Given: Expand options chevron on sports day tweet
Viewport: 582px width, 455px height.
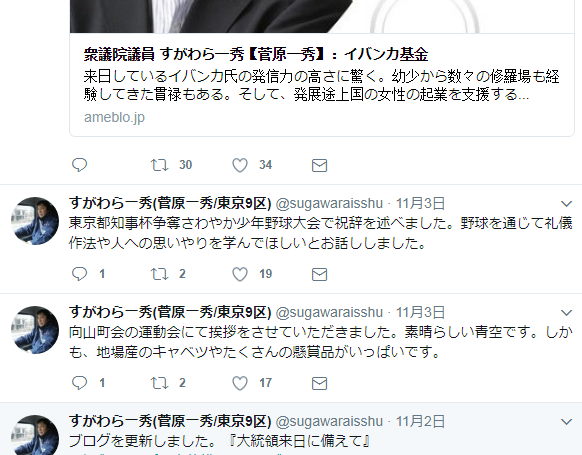Looking at the screenshot, I should point(566,313).
